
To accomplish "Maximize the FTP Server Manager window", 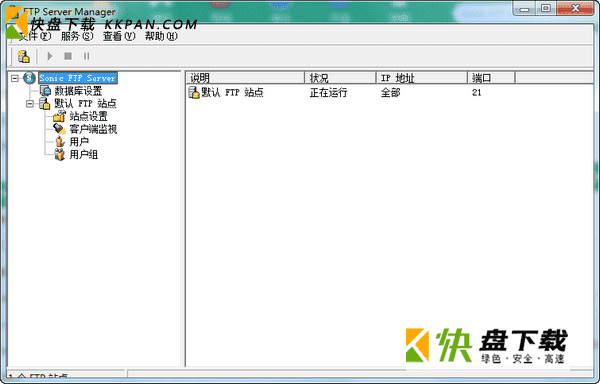I will pos(546,8).
